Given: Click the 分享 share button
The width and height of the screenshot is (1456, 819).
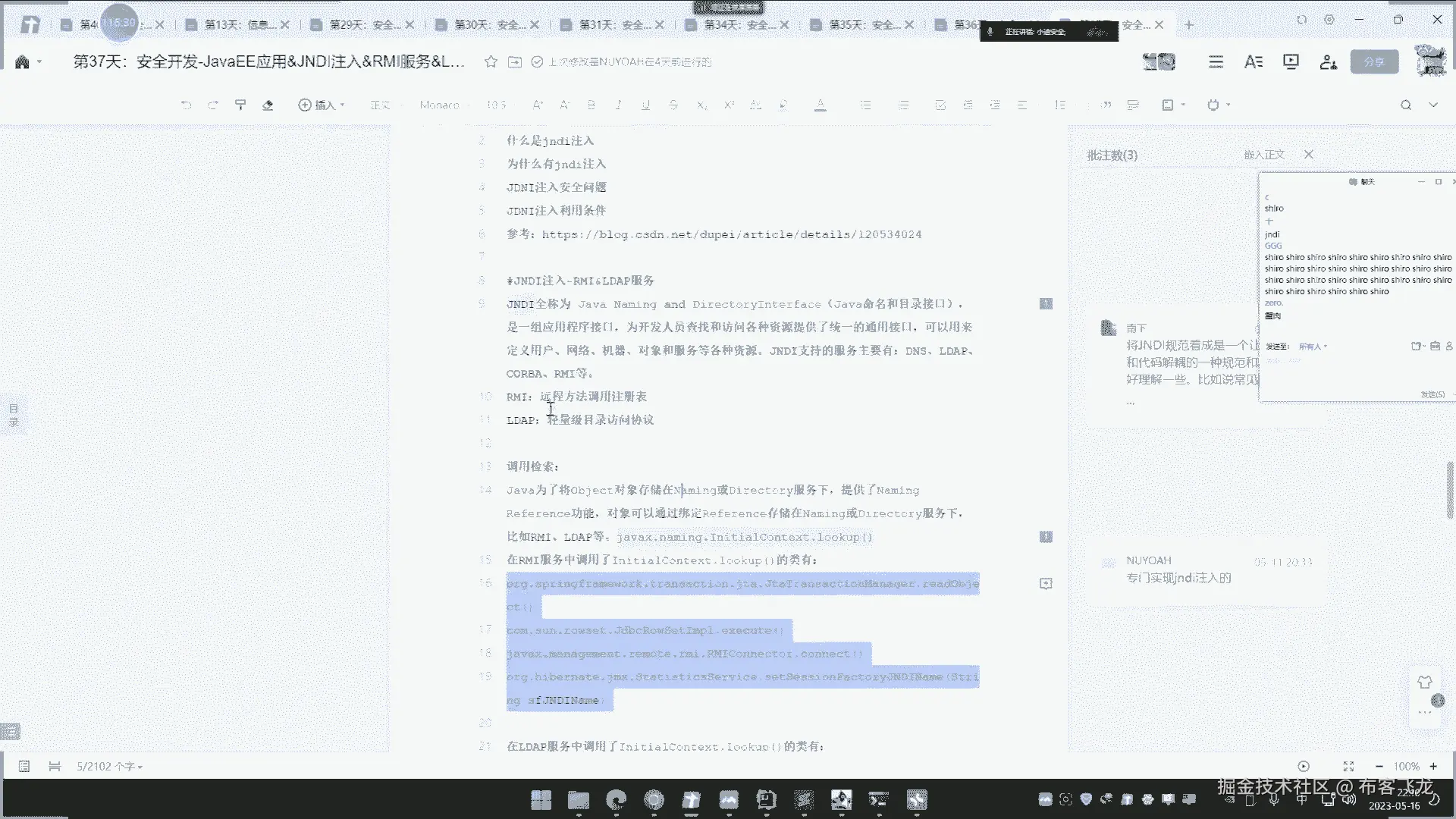Looking at the screenshot, I should coord(1374,61).
